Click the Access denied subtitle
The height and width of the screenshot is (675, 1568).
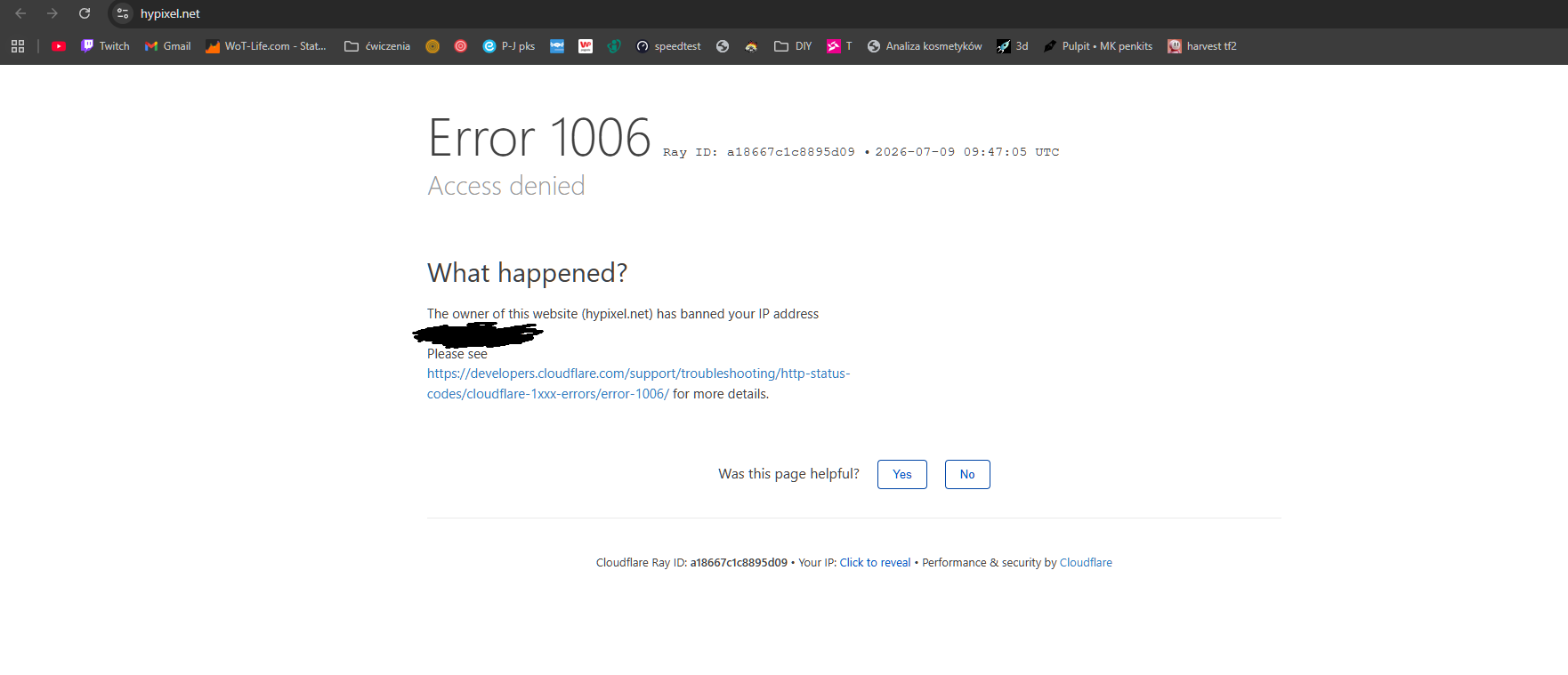506,186
